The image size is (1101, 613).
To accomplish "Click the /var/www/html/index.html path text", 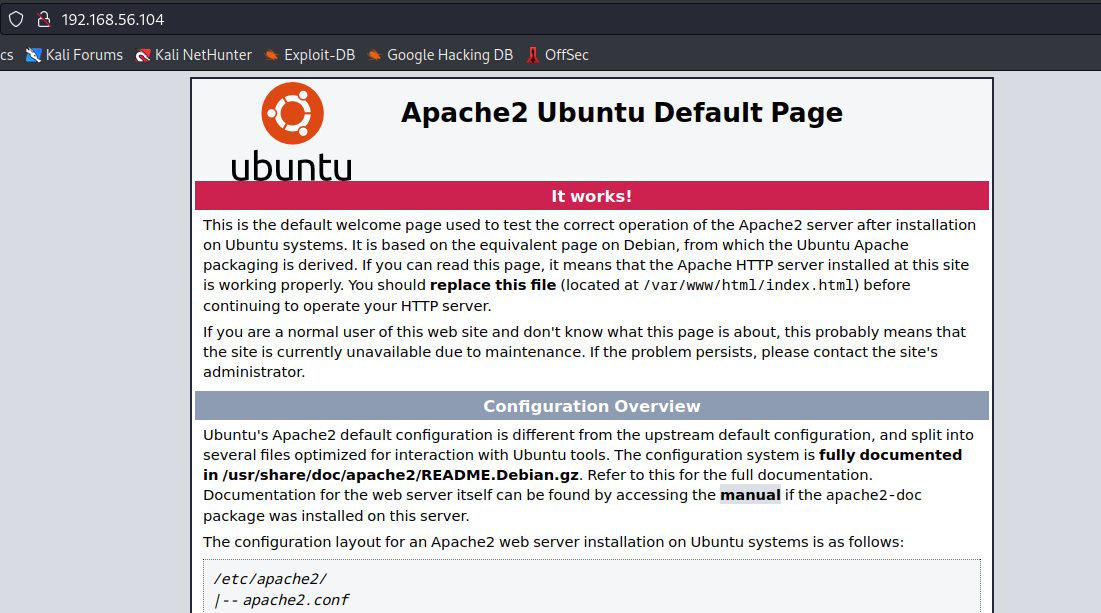I will click(748, 285).
